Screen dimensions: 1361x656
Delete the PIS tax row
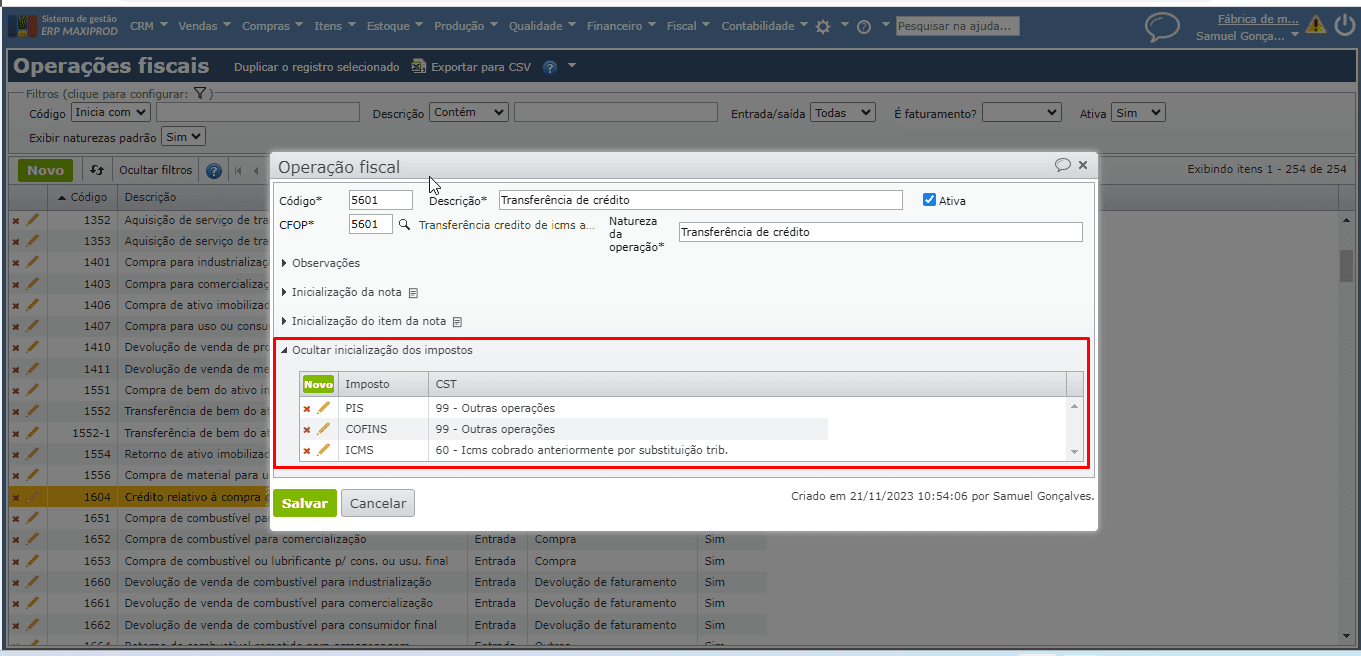point(307,409)
